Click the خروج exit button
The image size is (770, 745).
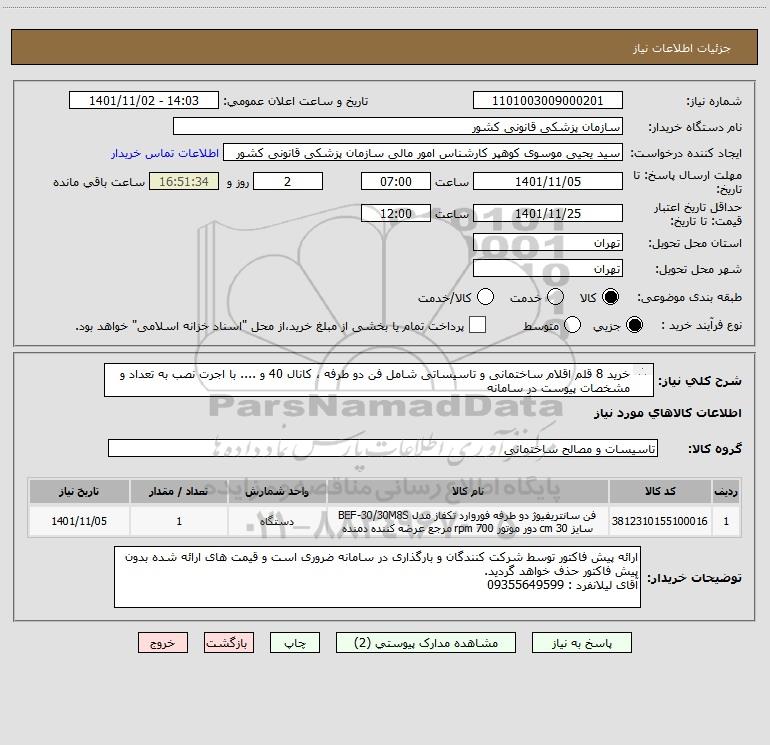pos(163,643)
